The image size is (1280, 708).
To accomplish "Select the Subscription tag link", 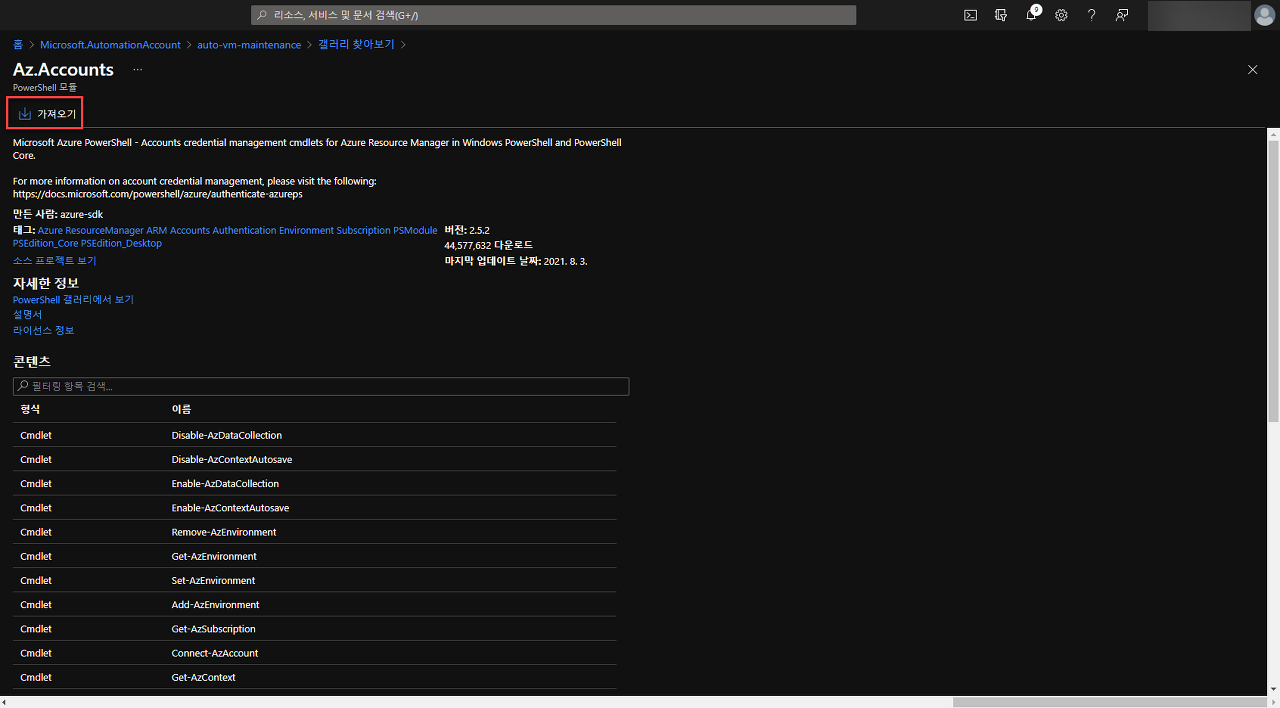I will (363, 230).
